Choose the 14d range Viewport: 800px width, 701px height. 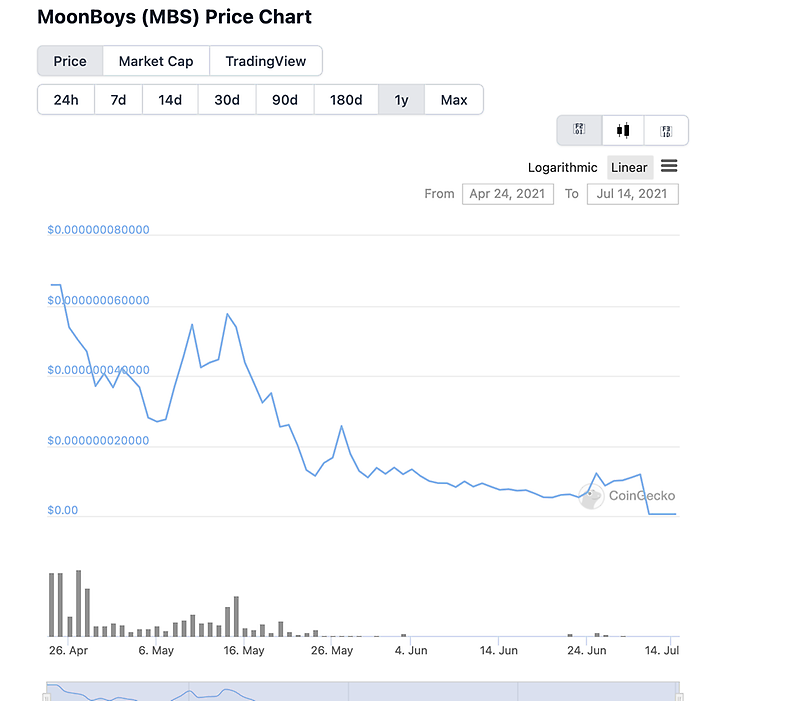click(170, 100)
